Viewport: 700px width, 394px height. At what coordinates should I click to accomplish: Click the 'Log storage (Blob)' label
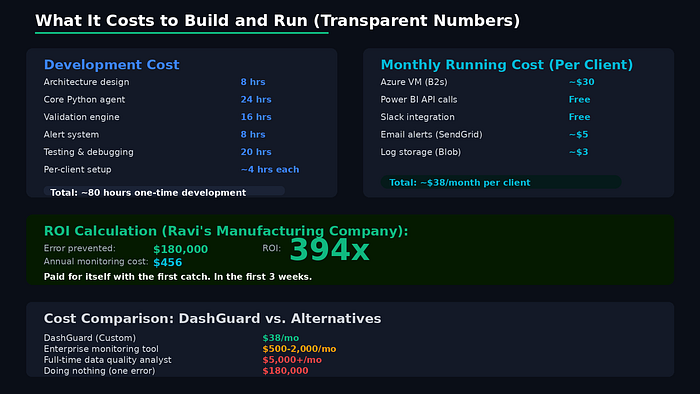click(x=421, y=152)
